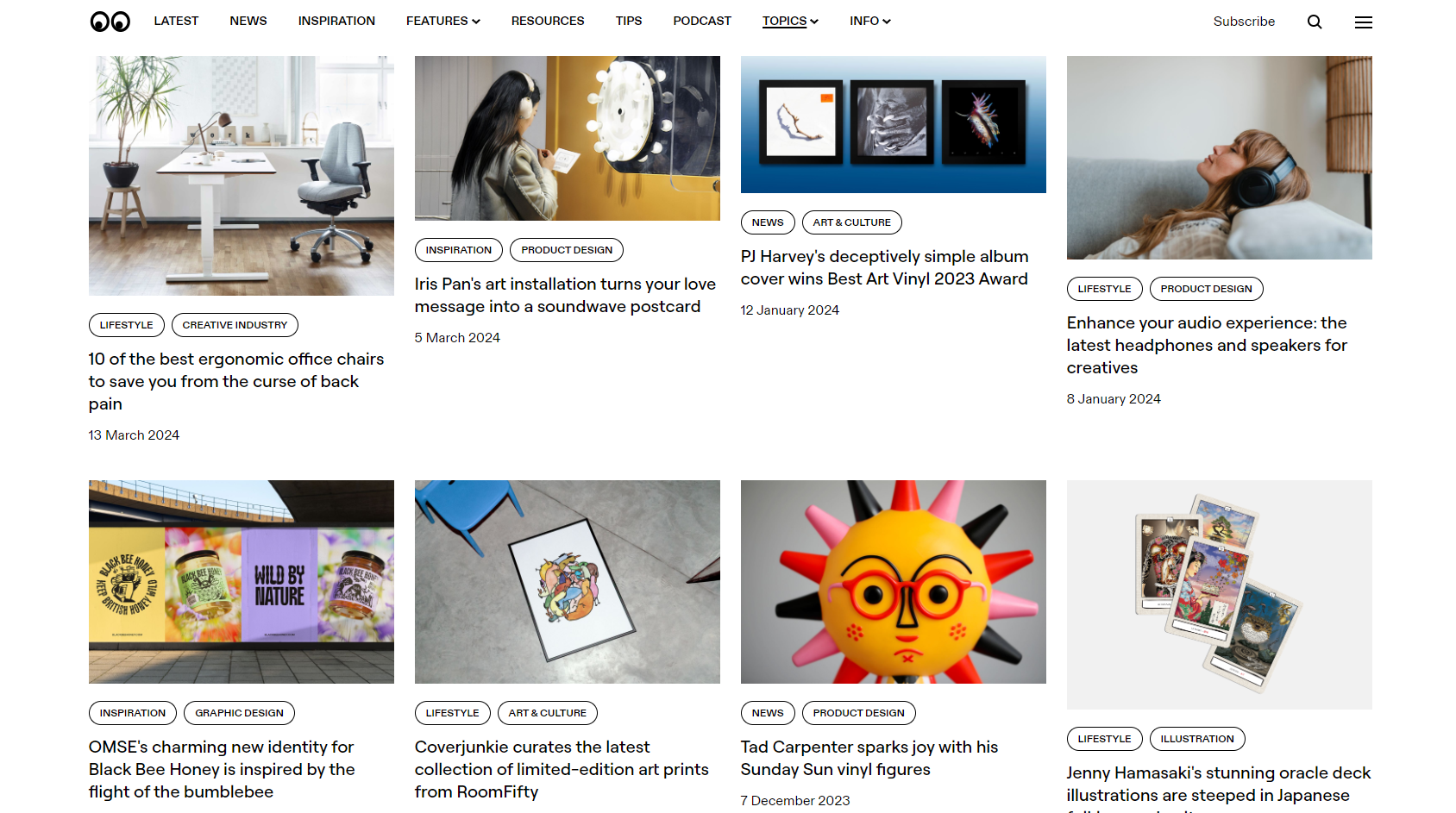The image size is (1456, 813).
Task: Expand the Features dropdown menu
Action: pyautogui.click(x=443, y=21)
